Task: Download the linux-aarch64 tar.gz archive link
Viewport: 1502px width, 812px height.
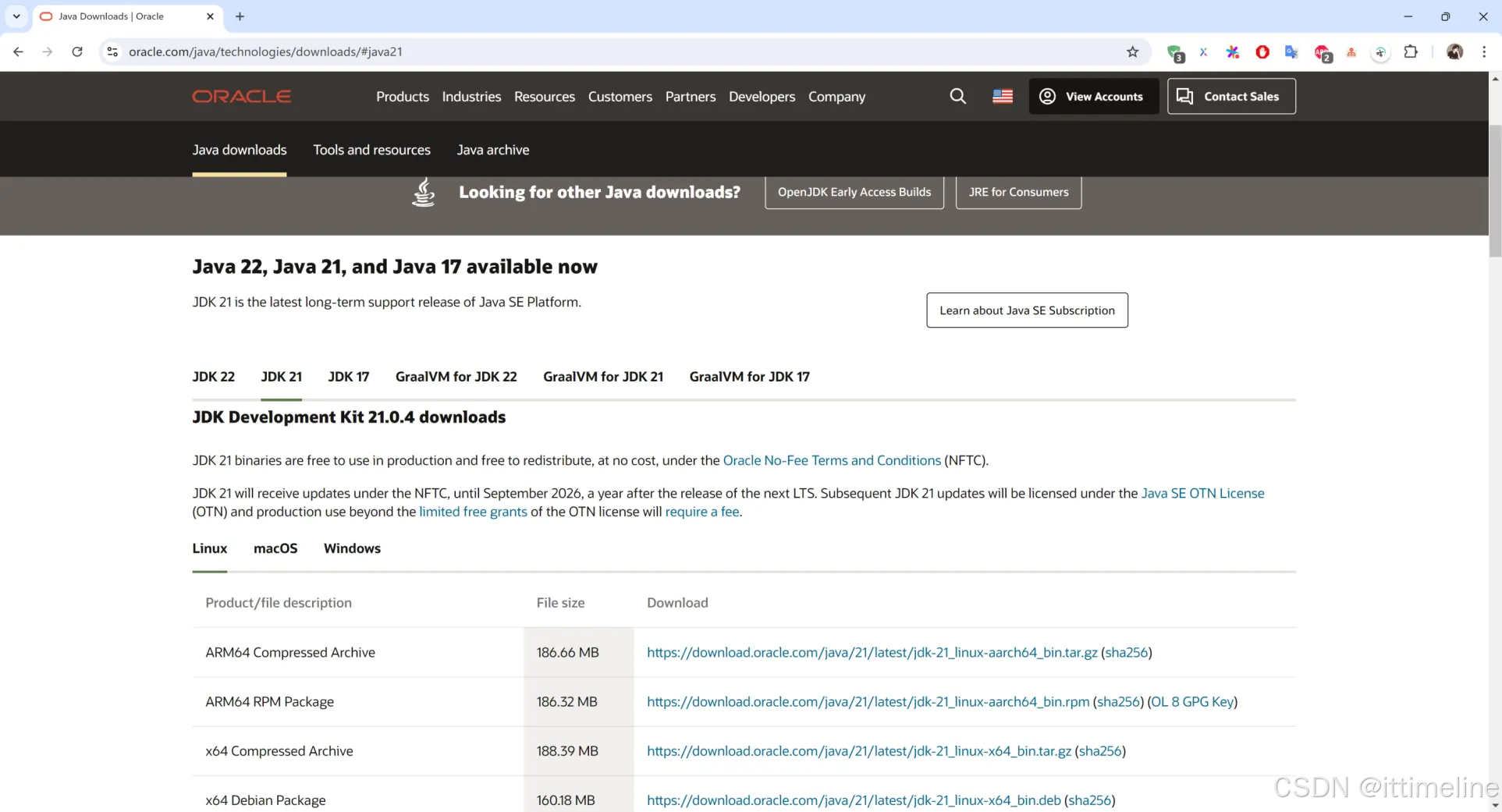Action: coord(872,652)
